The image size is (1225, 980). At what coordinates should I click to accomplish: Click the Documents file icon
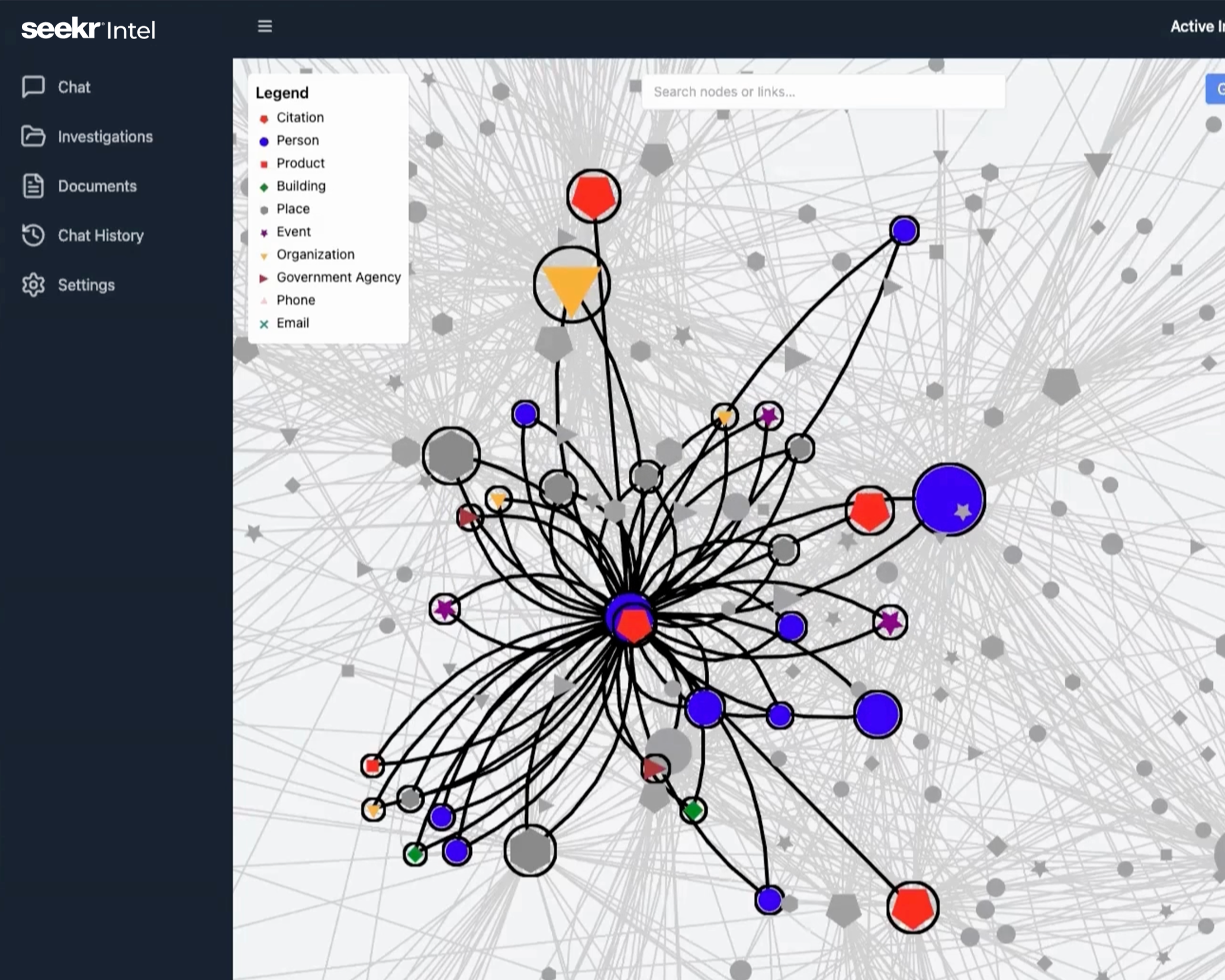click(x=33, y=186)
